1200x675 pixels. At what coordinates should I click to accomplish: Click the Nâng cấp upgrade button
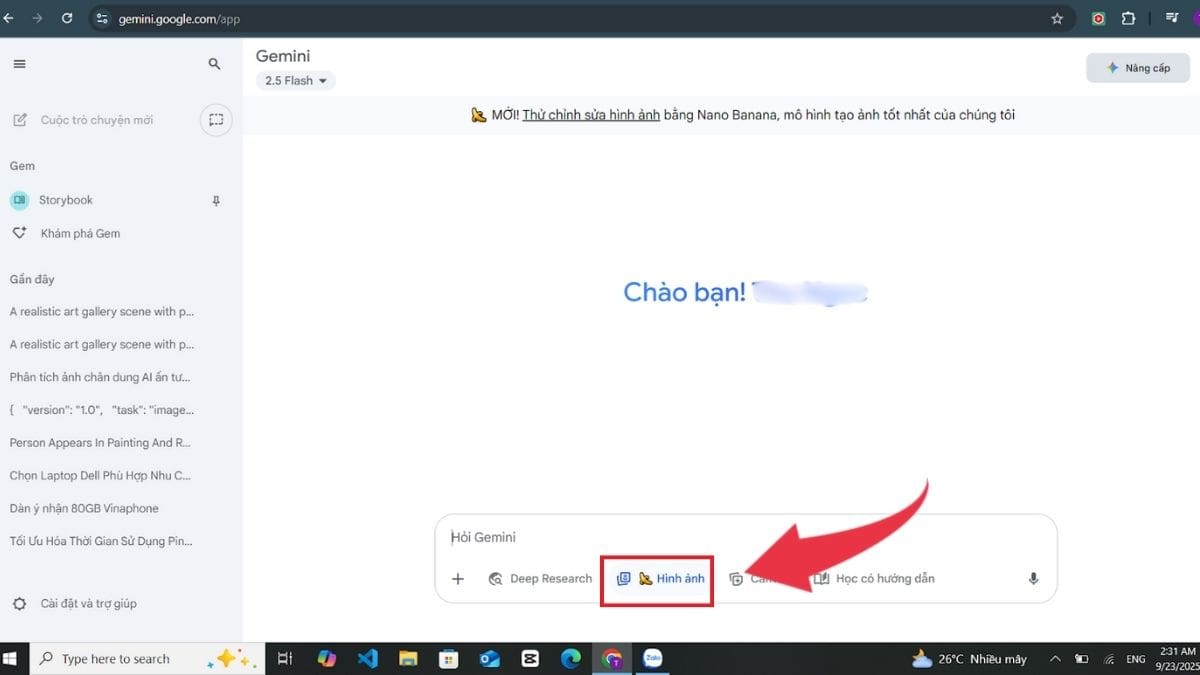tap(1138, 68)
